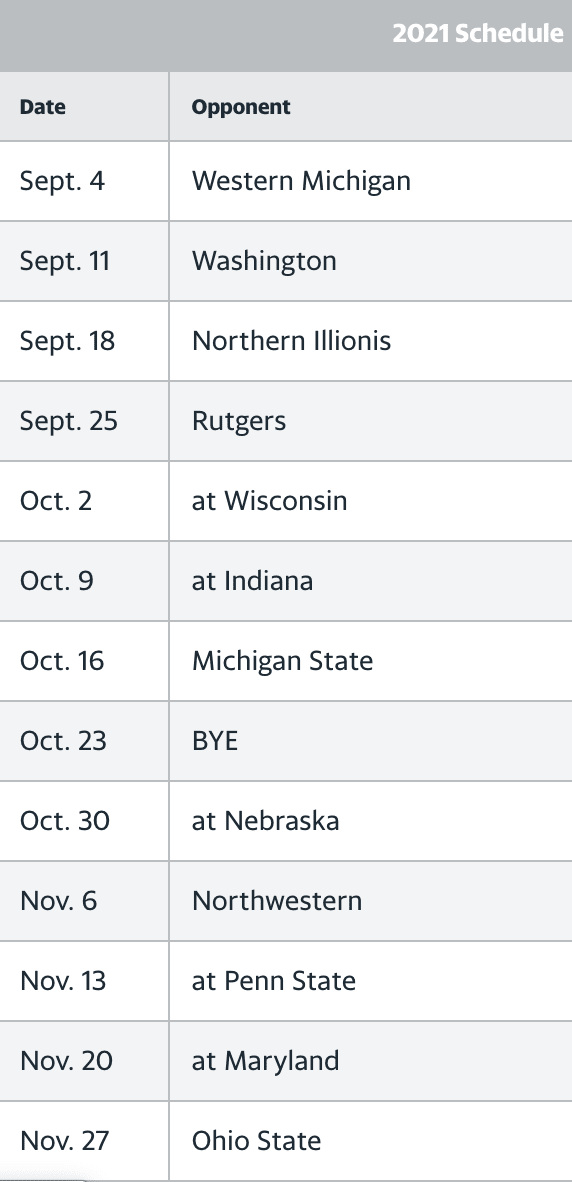Click the BYE week entry
The width and height of the screenshot is (572, 1182).
[x=215, y=740]
